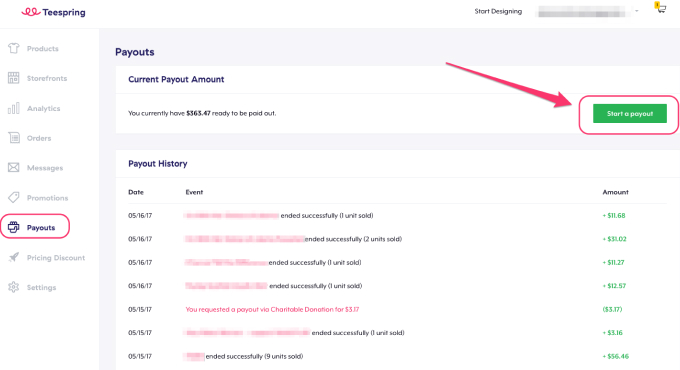
Task: Open the Analytics menu label
Action: [x=43, y=108]
